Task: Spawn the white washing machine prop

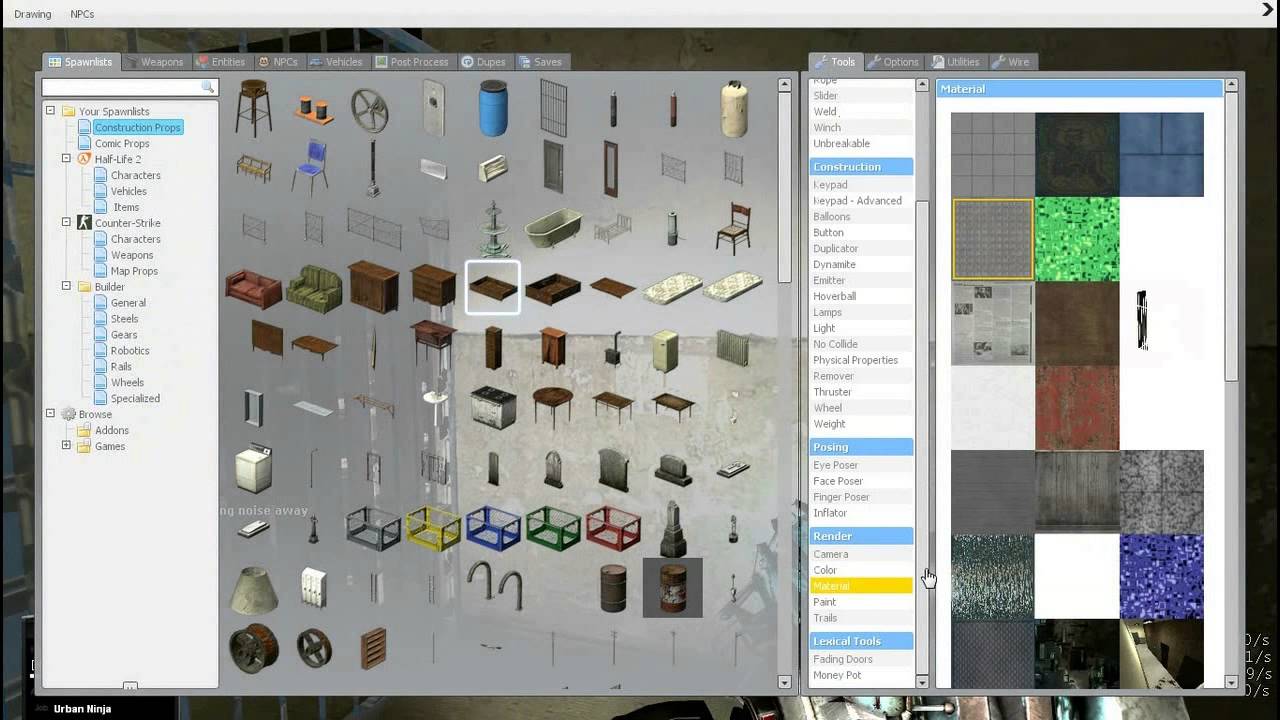Action: point(253,468)
